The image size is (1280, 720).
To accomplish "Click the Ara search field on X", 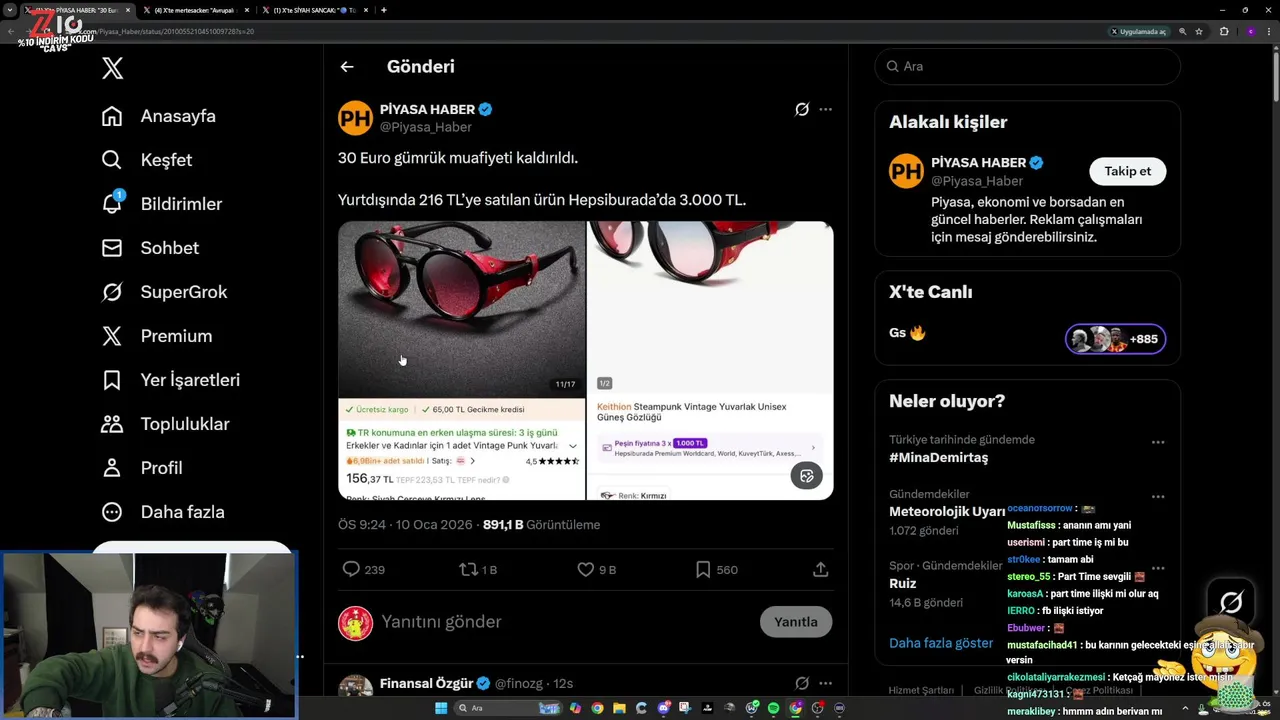I will (x=1027, y=66).
